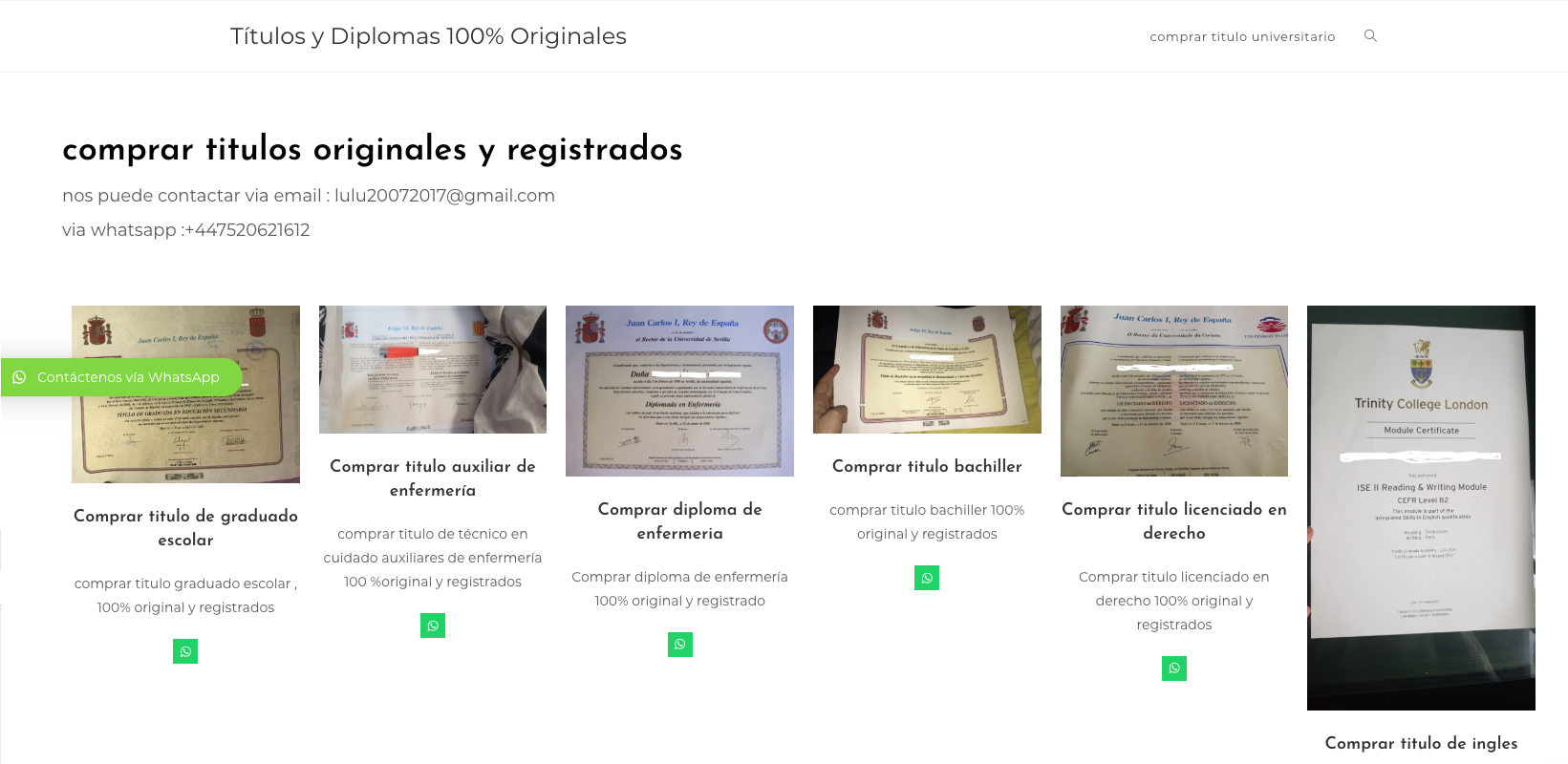This screenshot has width=1568, height=764.
Task: View the licenciado en derecho certificate image
Action: pyautogui.click(x=1174, y=391)
